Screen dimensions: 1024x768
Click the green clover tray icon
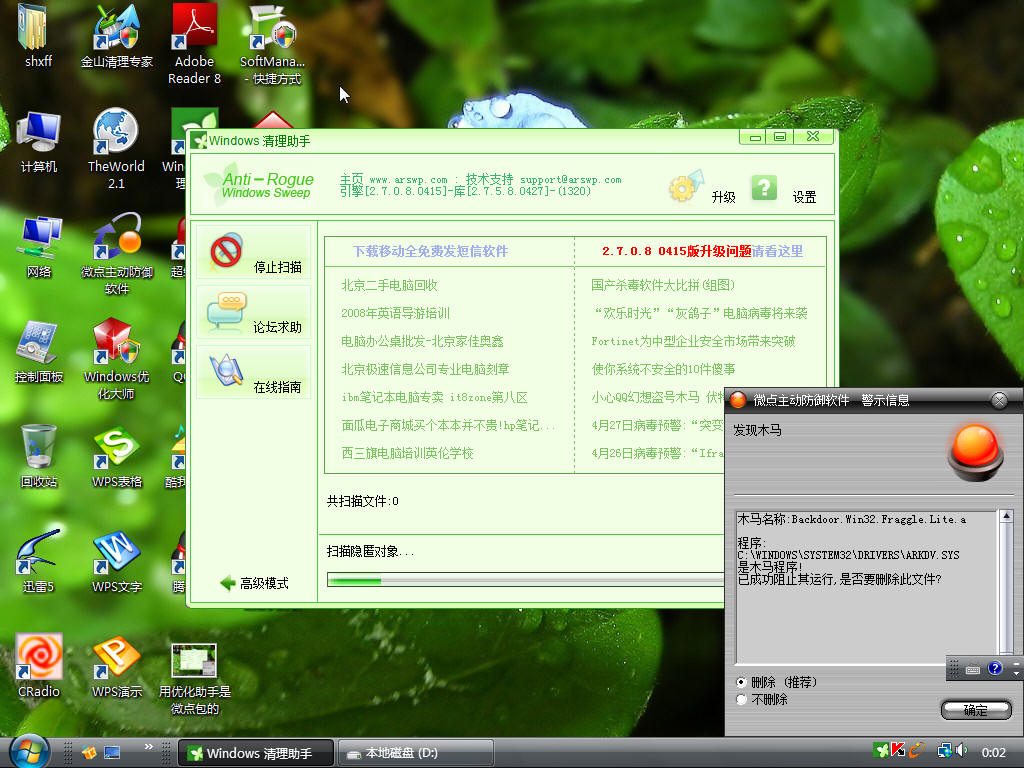tap(881, 750)
